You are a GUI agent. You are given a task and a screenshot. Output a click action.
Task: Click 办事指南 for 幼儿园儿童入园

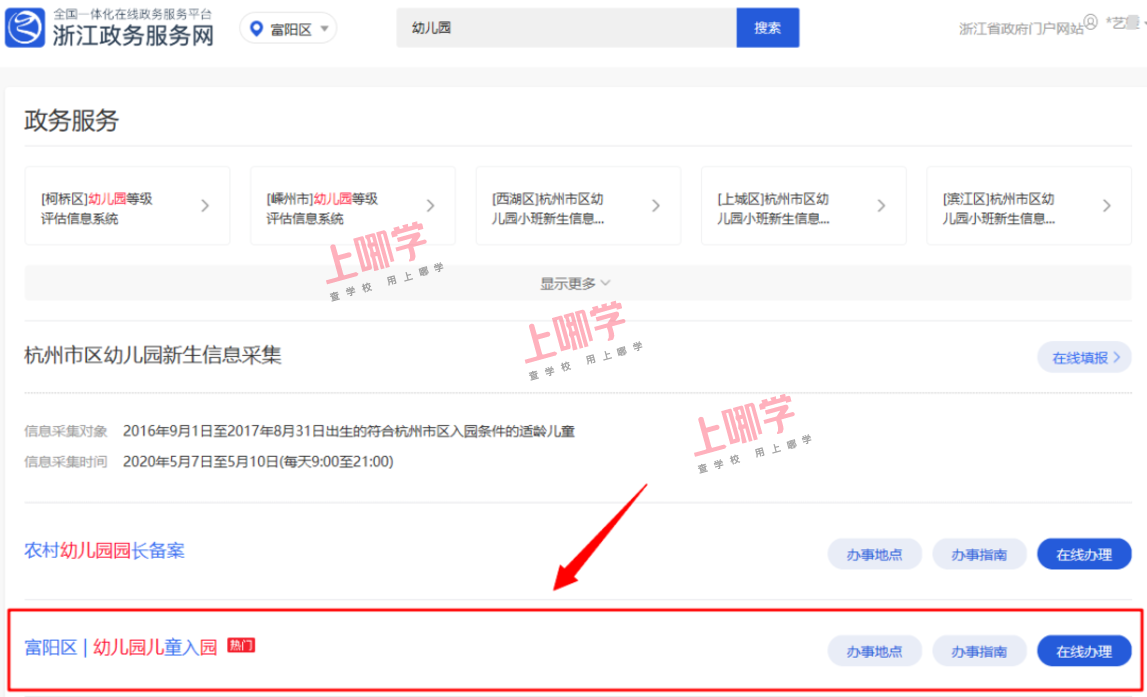click(979, 651)
